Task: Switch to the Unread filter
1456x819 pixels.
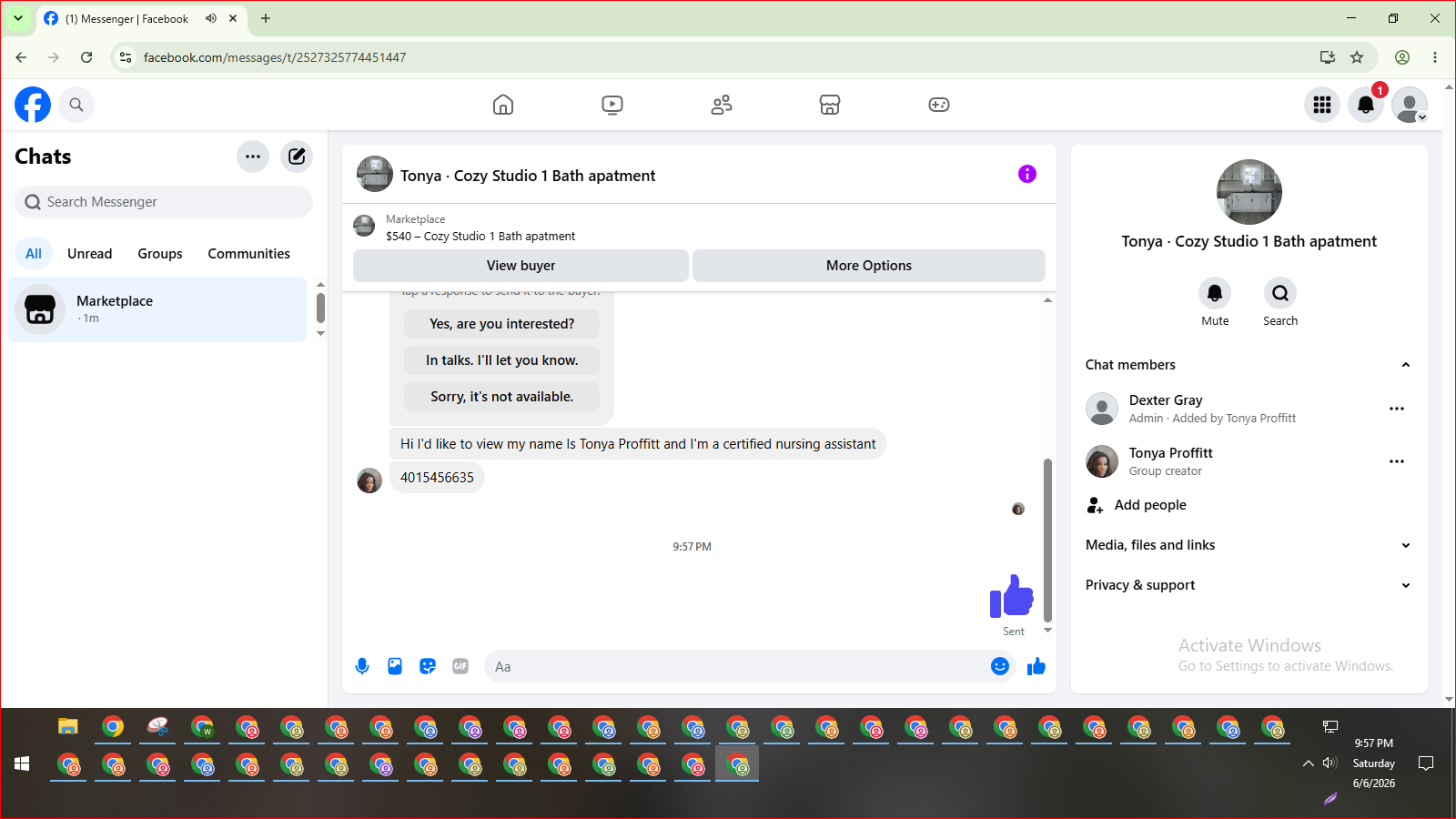Action: coord(90,254)
